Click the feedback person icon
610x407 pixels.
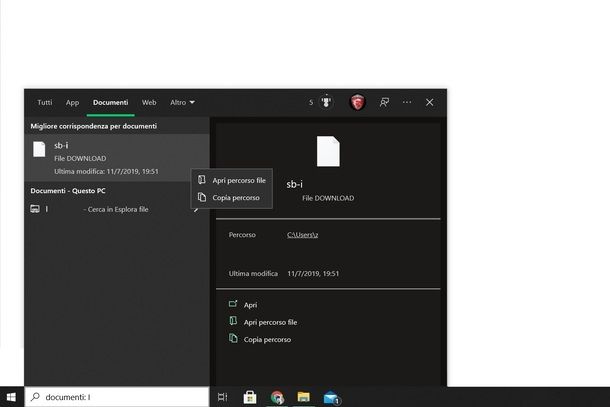384,102
